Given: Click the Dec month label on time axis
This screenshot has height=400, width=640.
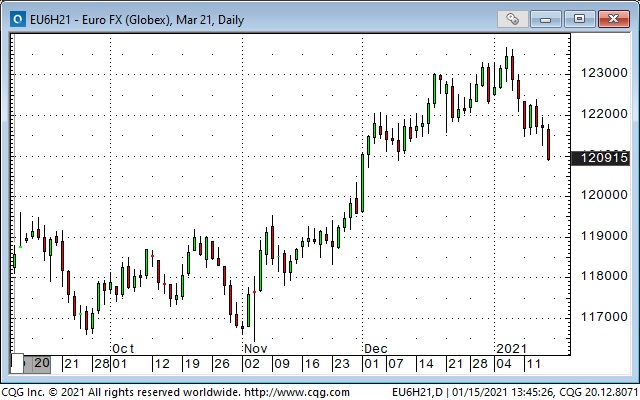Looking at the screenshot, I should [x=376, y=349].
